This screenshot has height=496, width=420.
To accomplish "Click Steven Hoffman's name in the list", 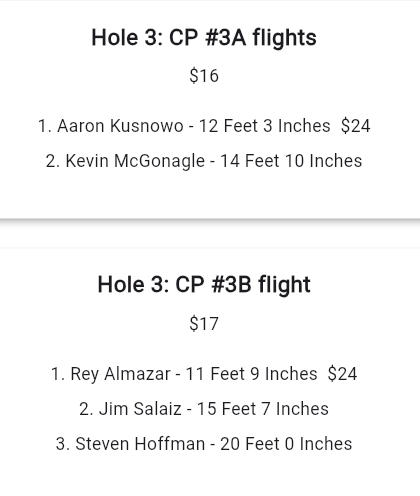I will [x=140, y=444].
